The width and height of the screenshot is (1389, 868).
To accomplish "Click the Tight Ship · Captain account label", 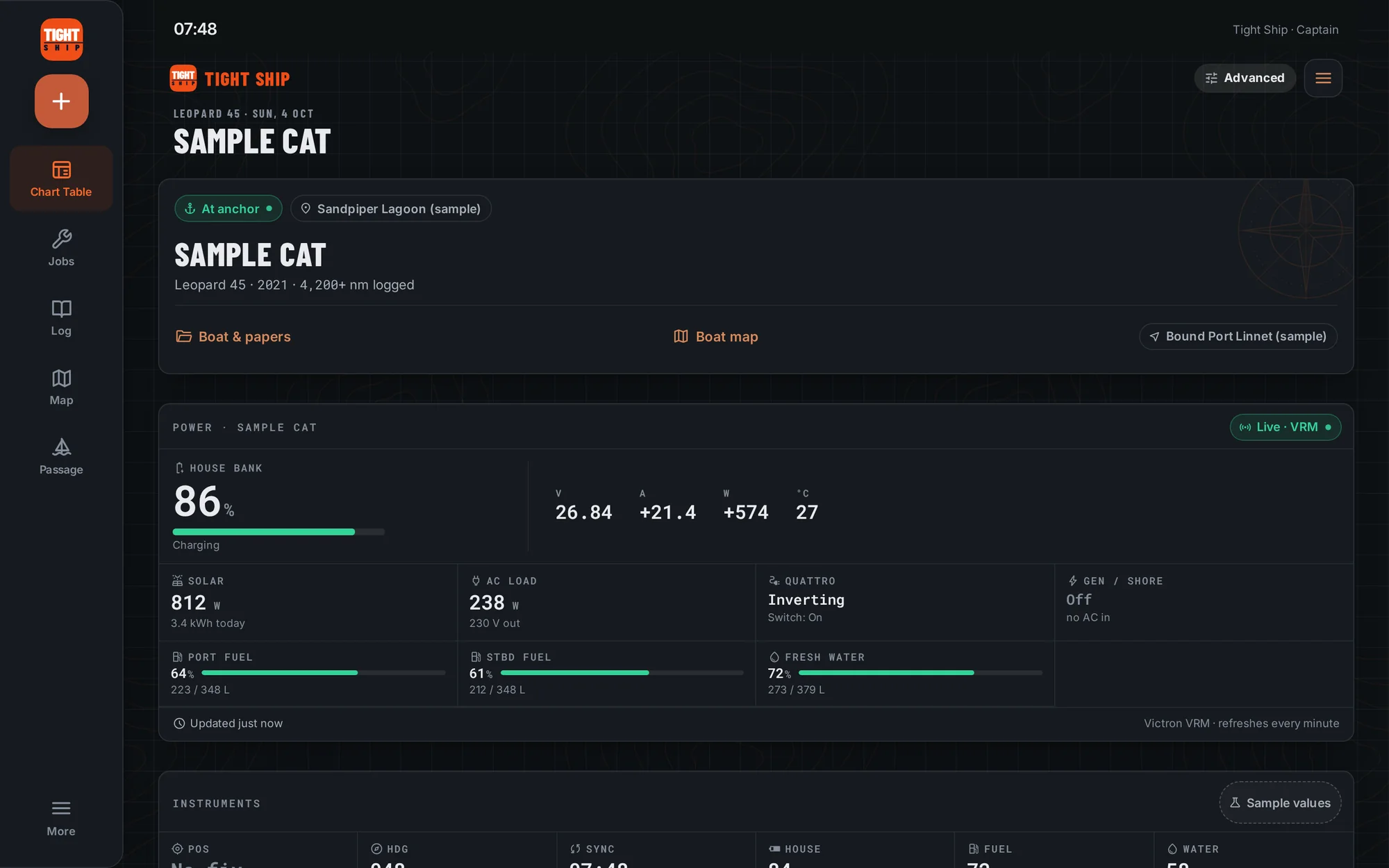I will [1286, 30].
